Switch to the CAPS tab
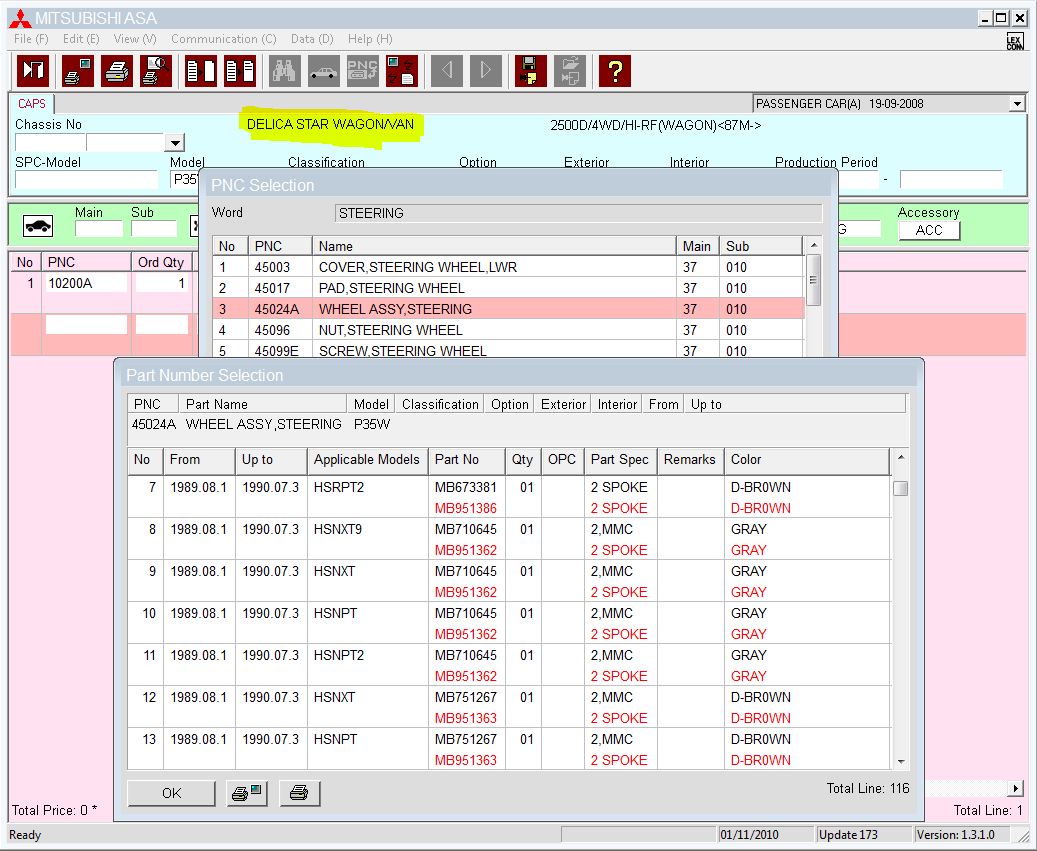 click(x=32, y=104)
